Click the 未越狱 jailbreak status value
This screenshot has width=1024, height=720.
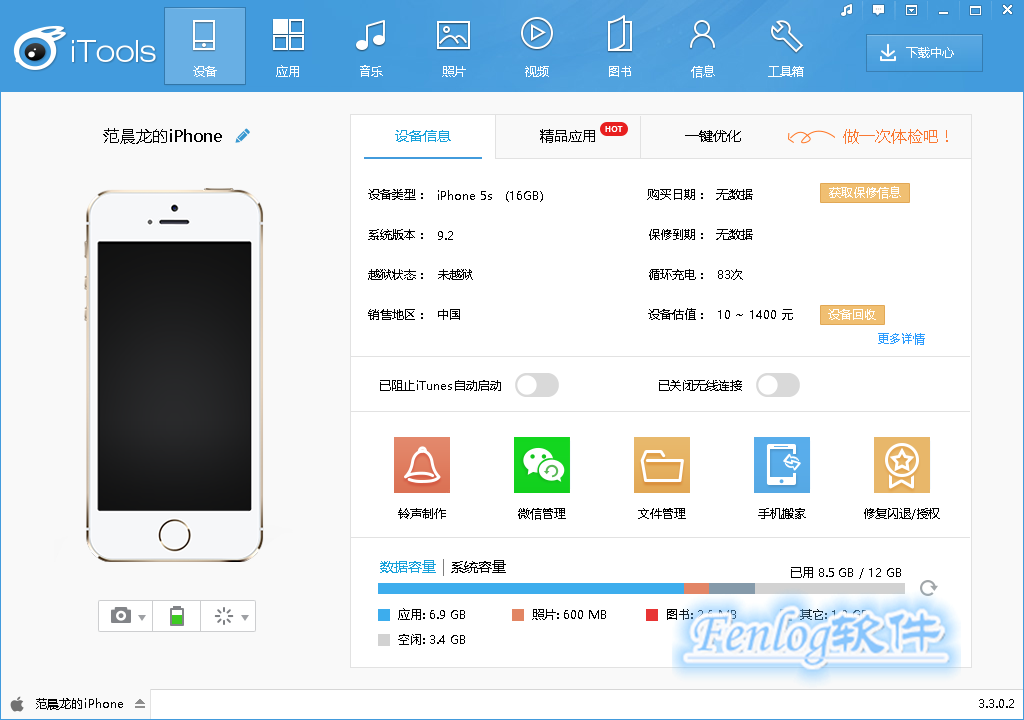(455, 275)
